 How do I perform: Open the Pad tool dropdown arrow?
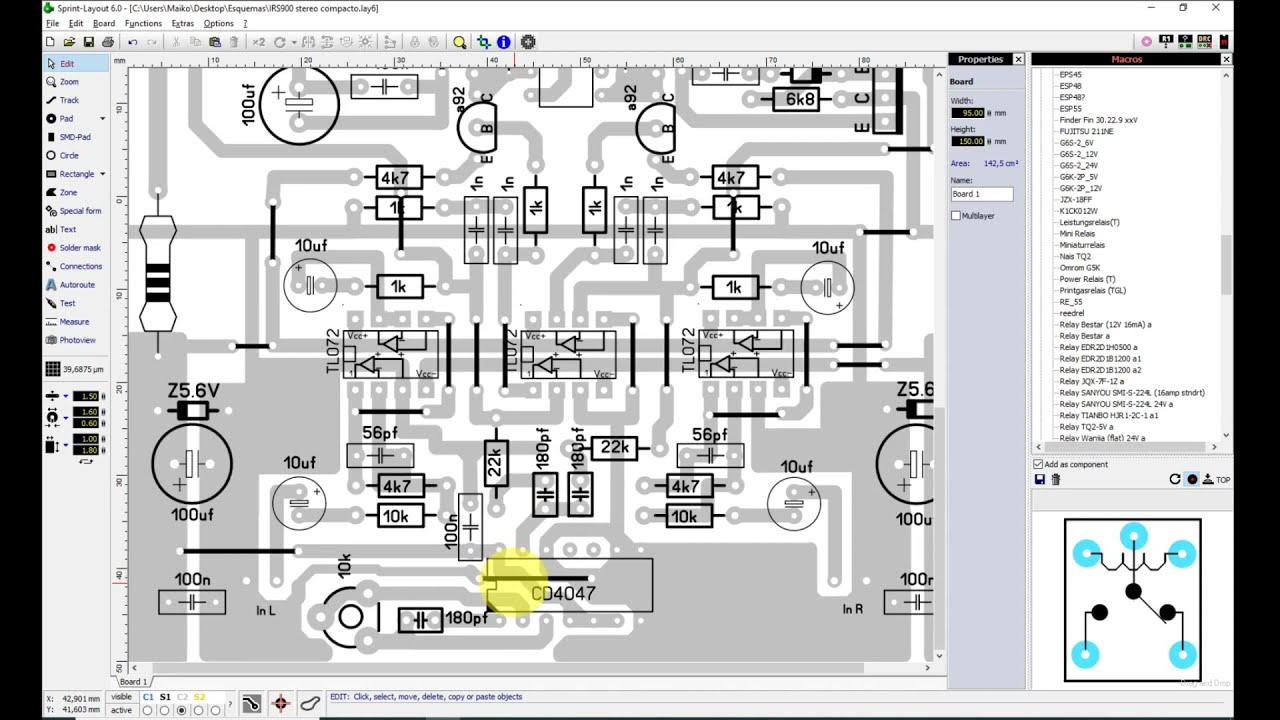pyautogui.click(x=102, y=119)
